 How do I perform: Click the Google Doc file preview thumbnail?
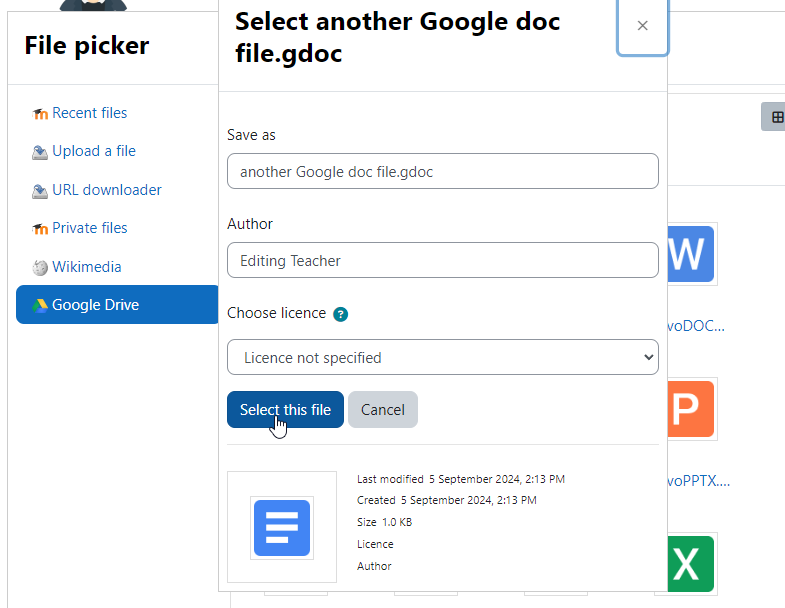click(282, 527)
